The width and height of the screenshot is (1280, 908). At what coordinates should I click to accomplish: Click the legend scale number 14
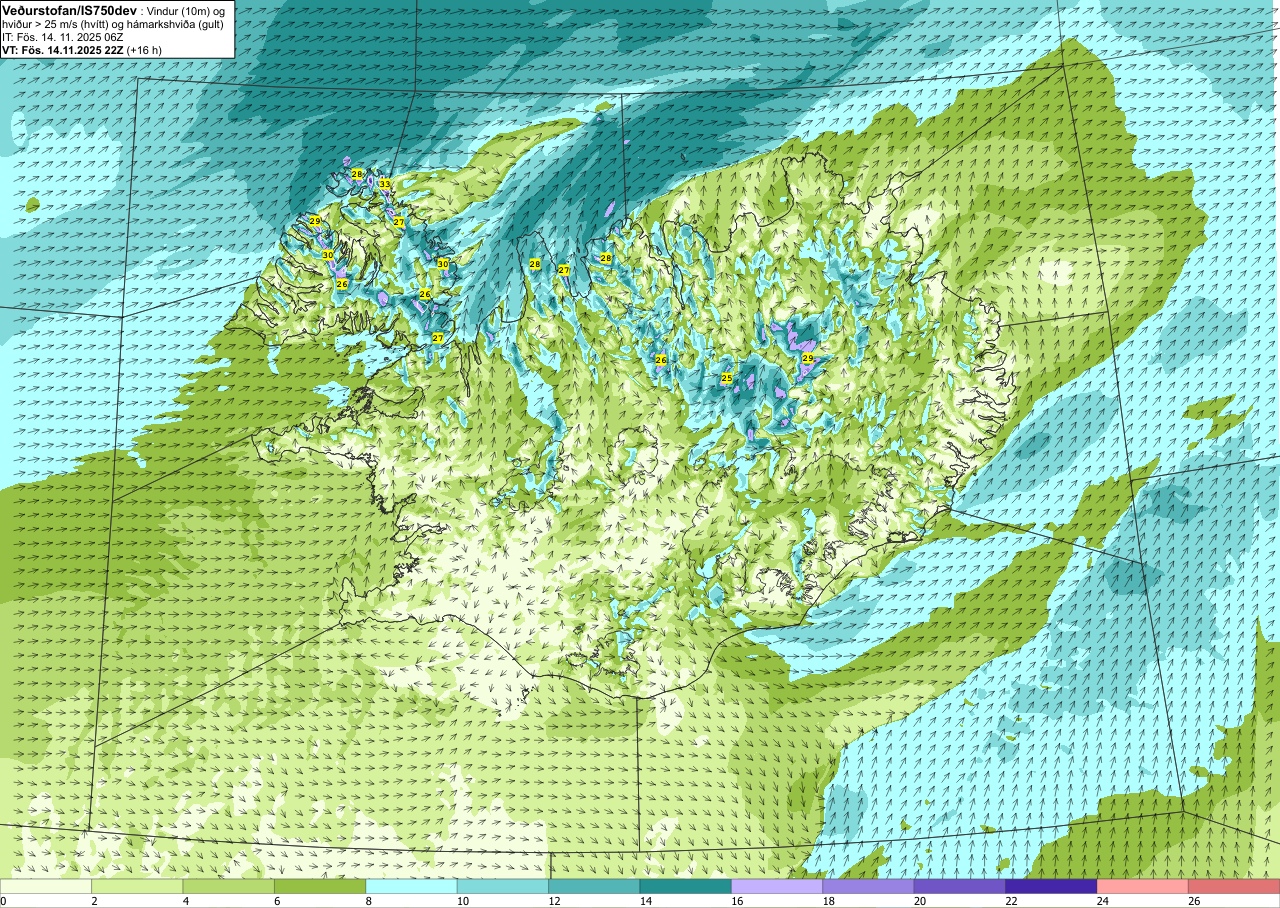[644, 901]
